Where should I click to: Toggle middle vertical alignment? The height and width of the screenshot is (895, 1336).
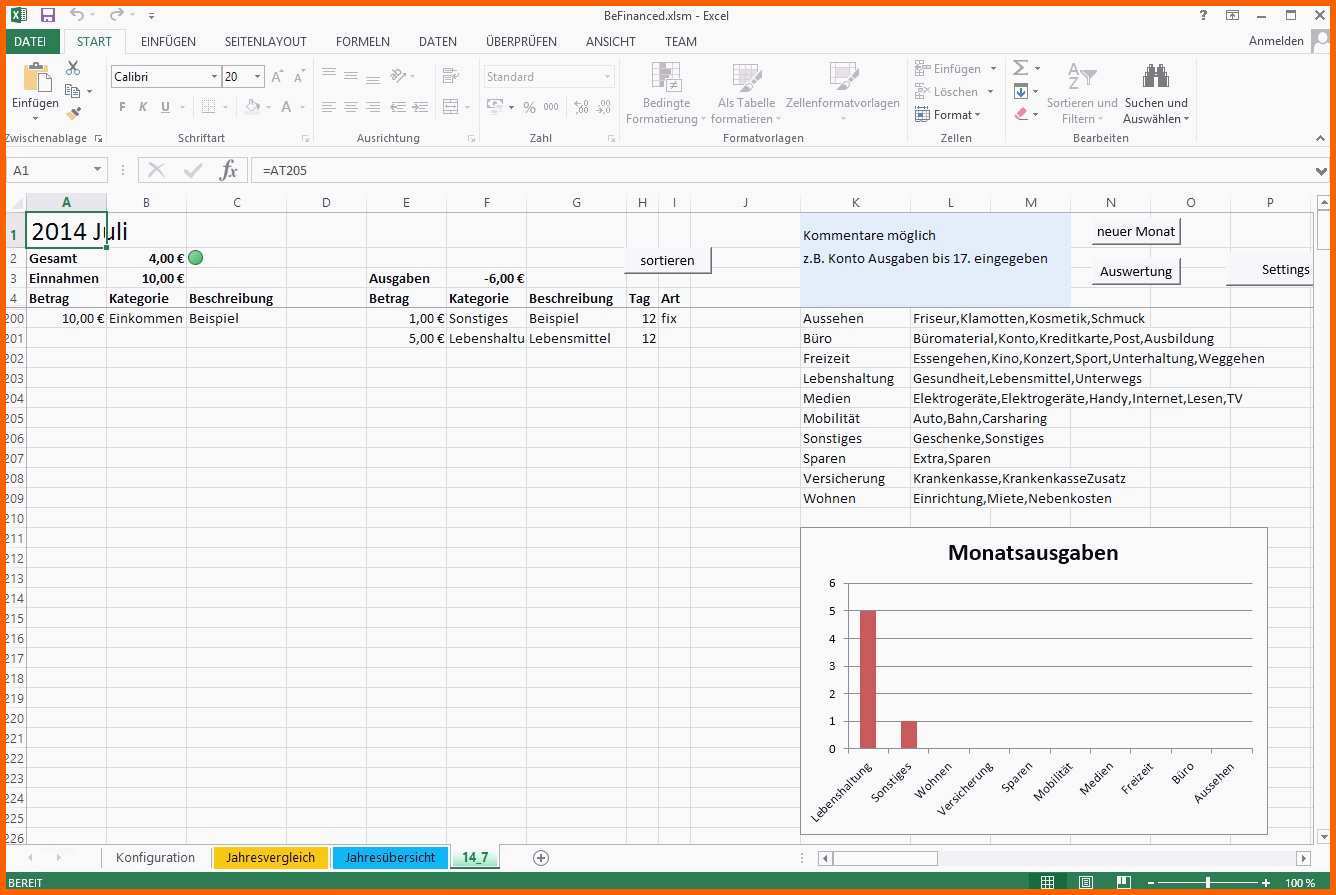point(351,76)
